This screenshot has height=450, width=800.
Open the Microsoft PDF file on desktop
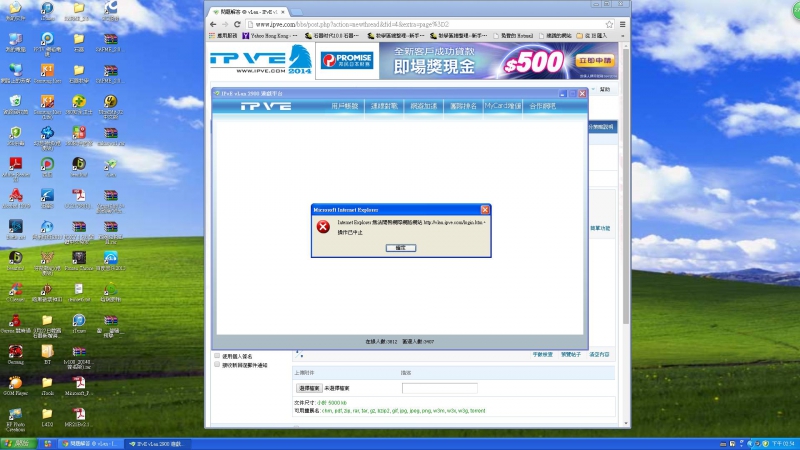(x=79, y=386)
